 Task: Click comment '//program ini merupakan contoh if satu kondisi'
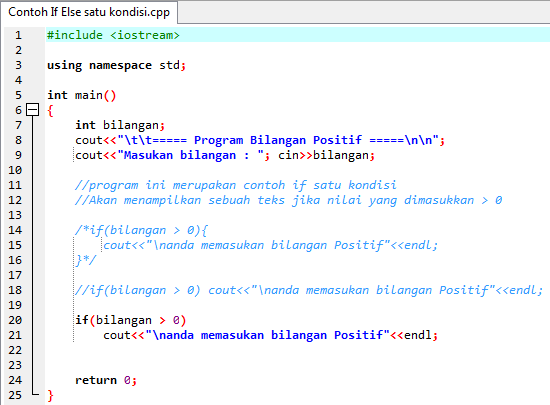tap(236, 185)
